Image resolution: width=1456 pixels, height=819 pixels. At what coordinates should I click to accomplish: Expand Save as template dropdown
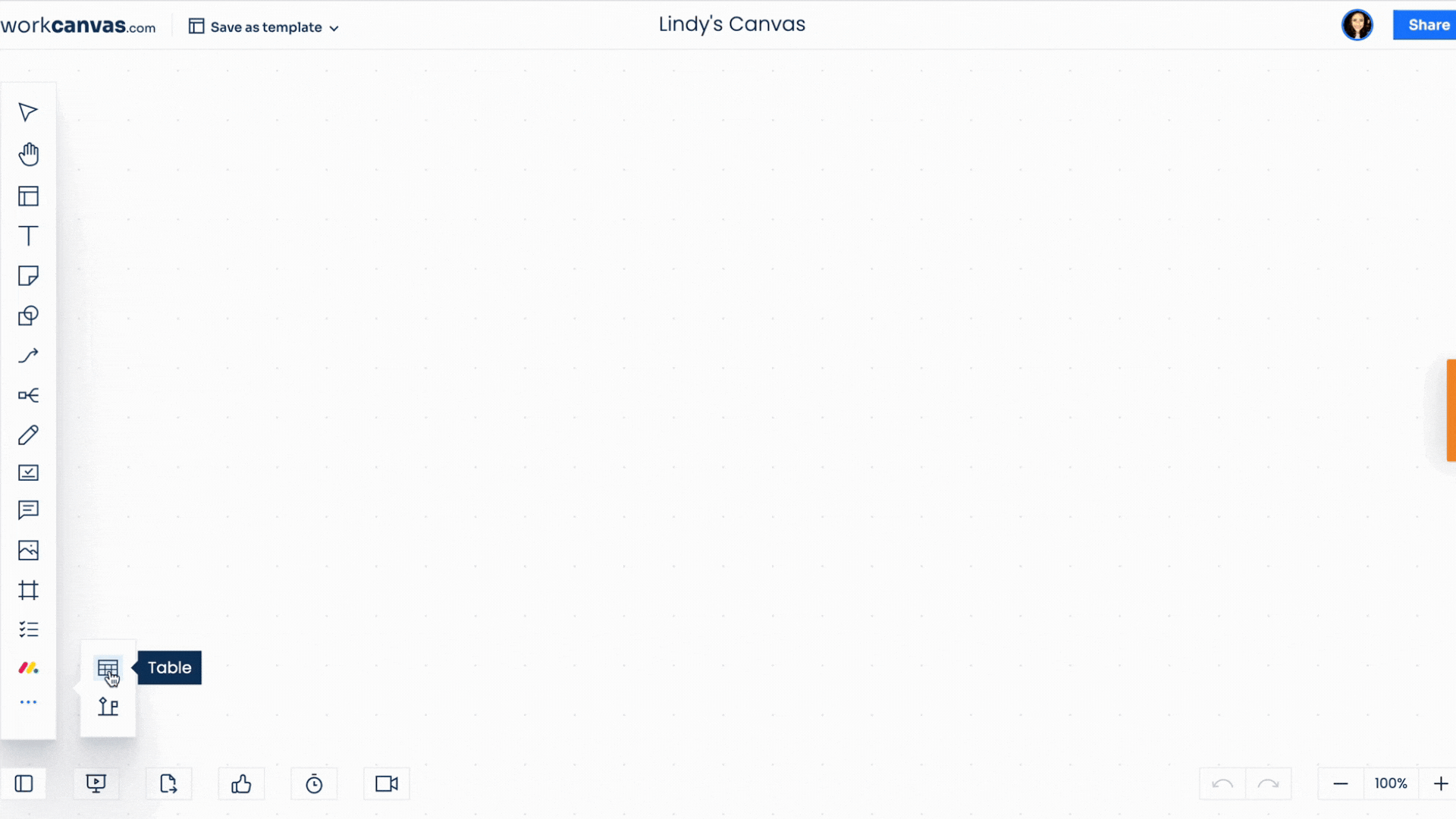click(x=263, y=27)
